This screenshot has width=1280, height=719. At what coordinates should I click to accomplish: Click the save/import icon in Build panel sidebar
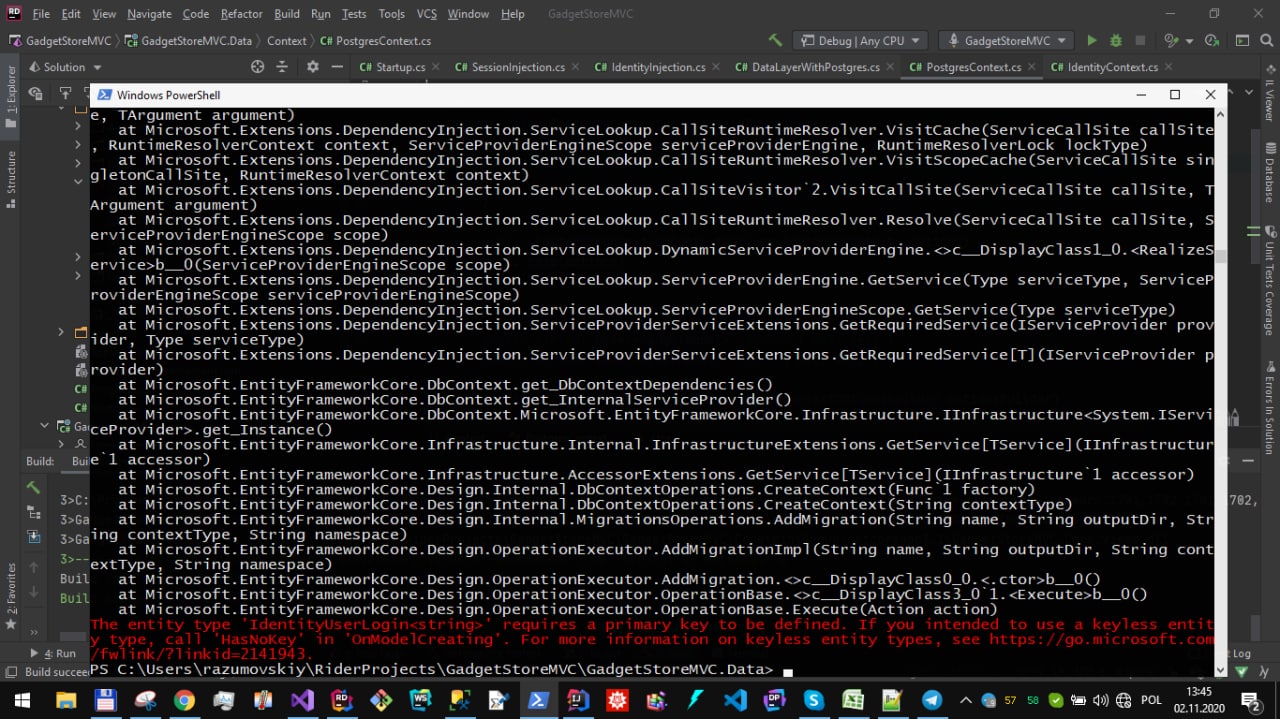33,536
